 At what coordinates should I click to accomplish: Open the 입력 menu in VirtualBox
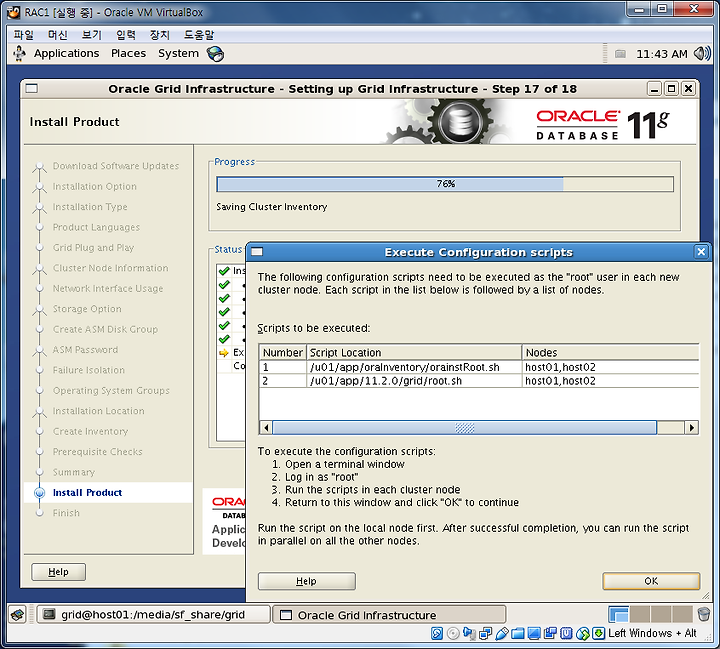click(x=125, y=34)
